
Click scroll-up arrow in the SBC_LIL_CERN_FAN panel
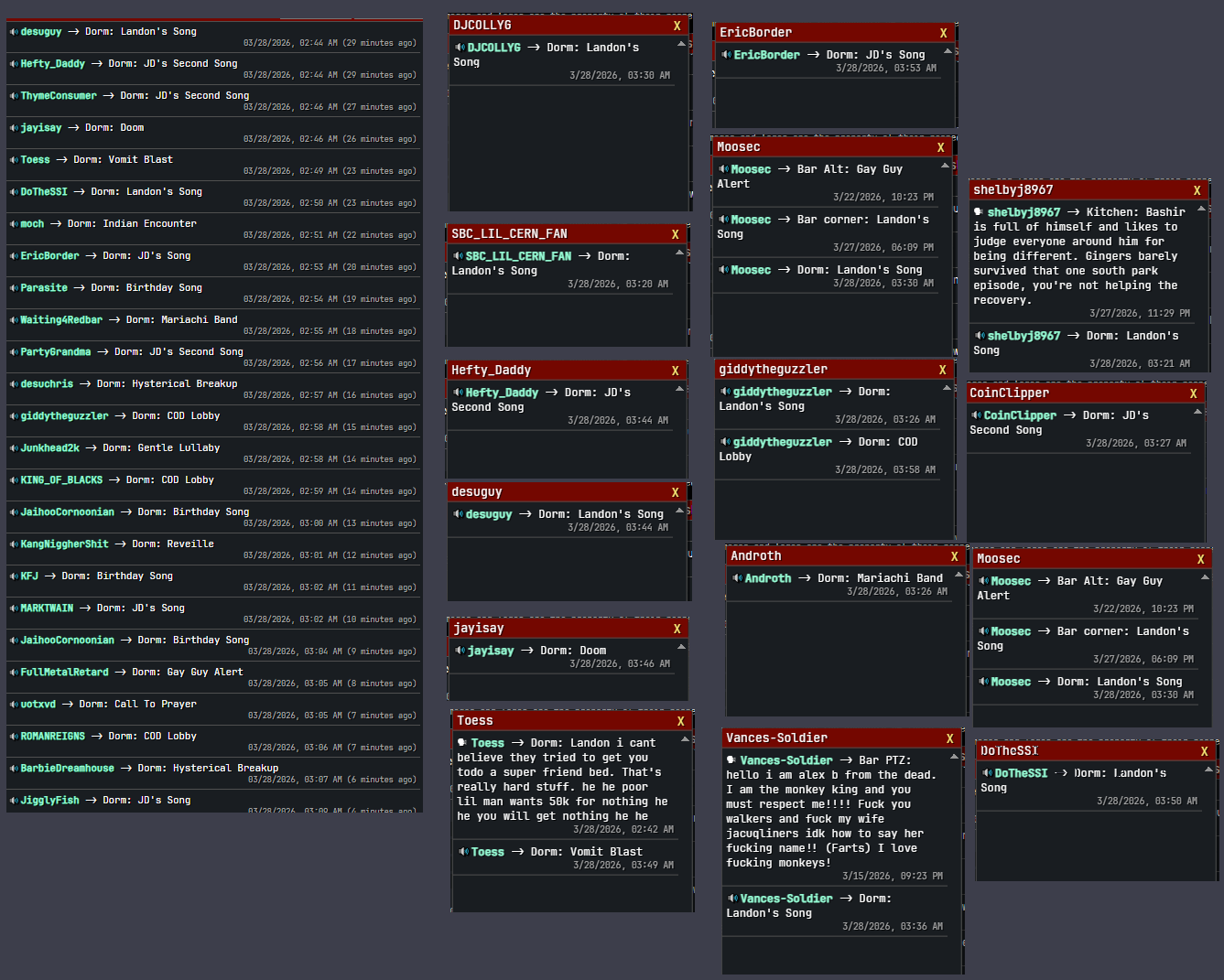(x=679, y=253)
